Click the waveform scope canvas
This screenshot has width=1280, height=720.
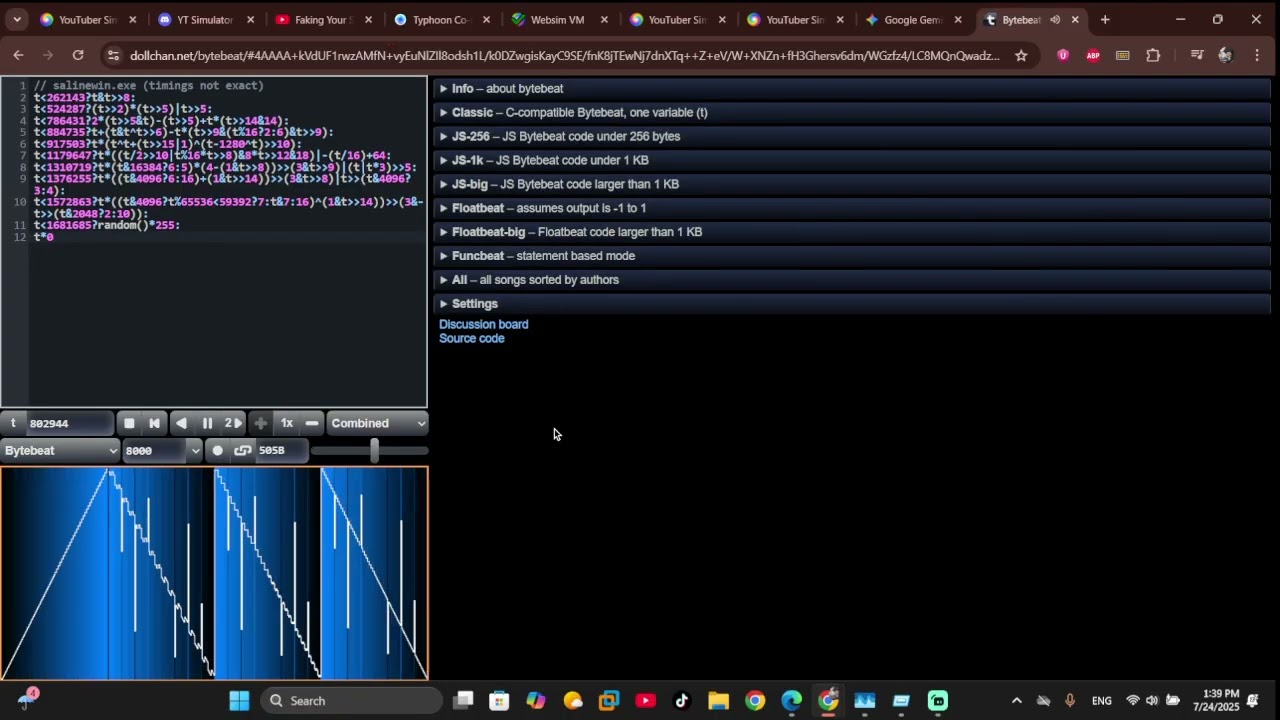[x=214, y=573]
